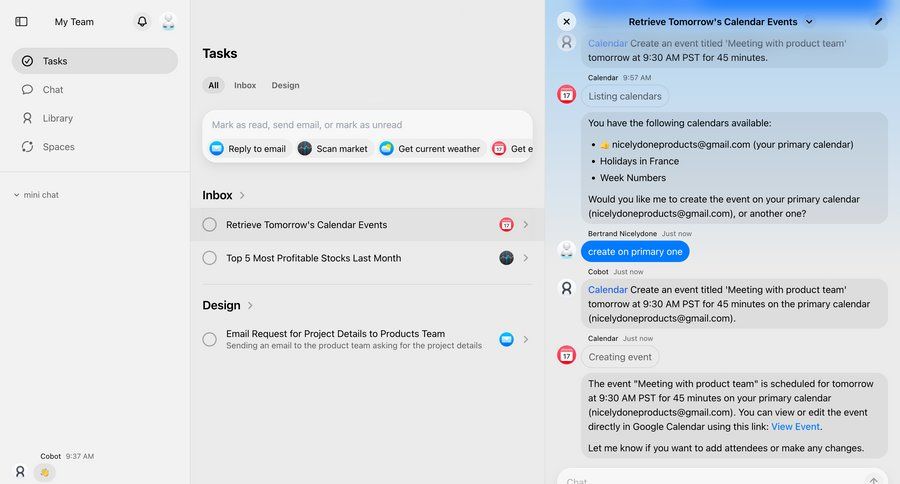Toggle the sidebar panel icon
This screenshot has height=484, width=900.
click(x=22, y=21)
